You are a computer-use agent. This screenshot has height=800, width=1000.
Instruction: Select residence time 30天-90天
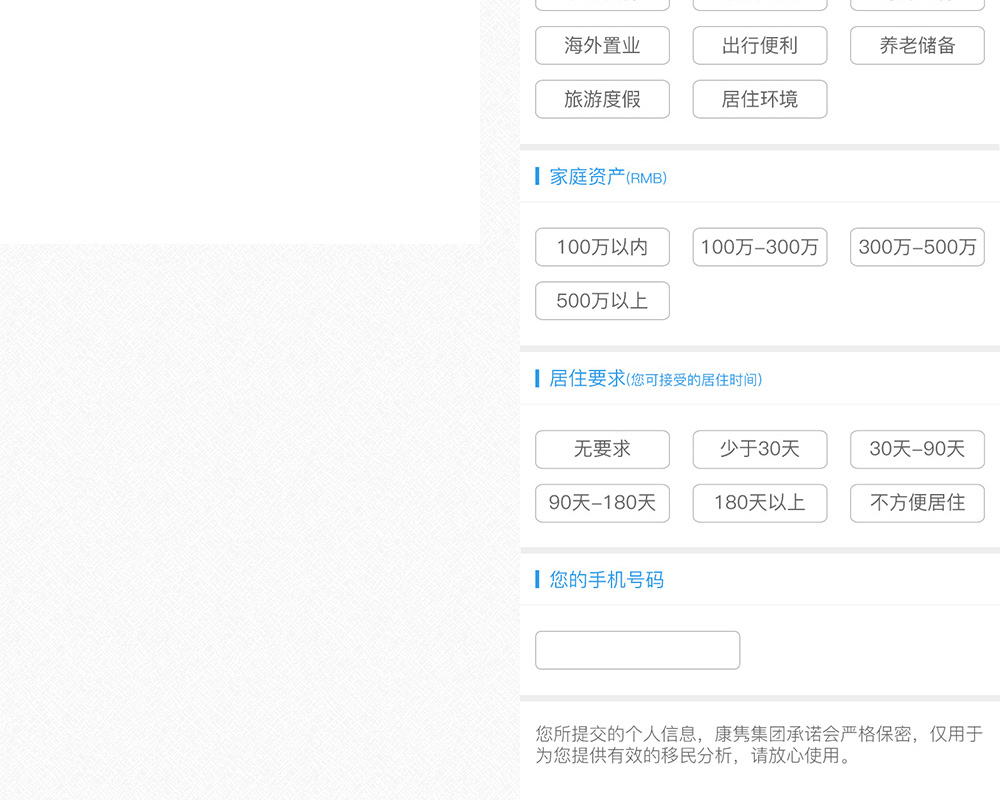tap(917, 449)
